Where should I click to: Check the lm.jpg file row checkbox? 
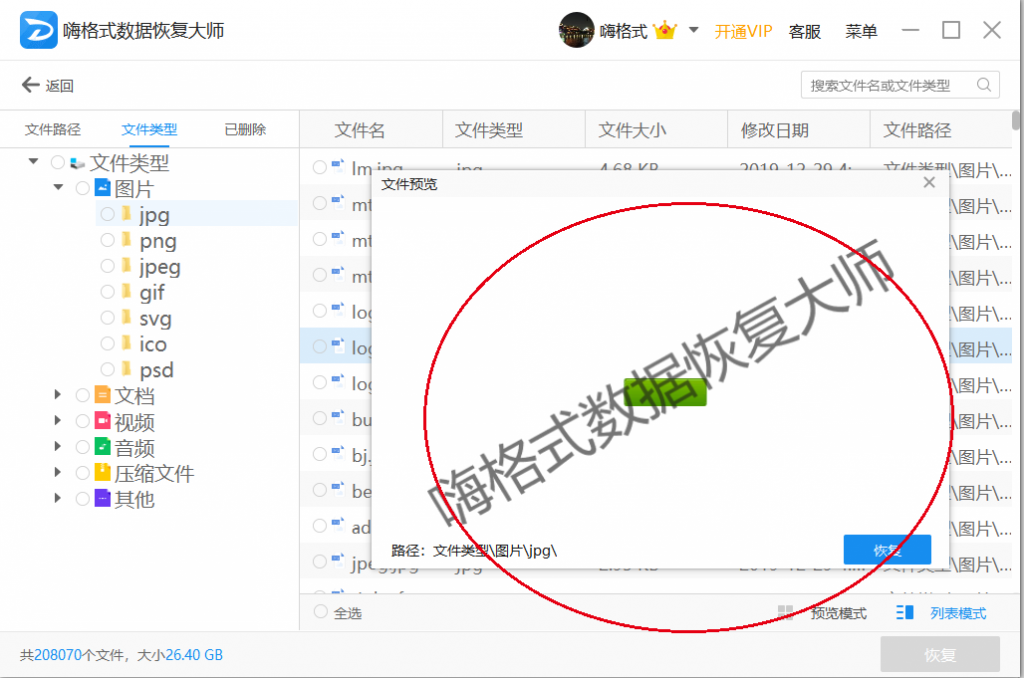point(319,167)
